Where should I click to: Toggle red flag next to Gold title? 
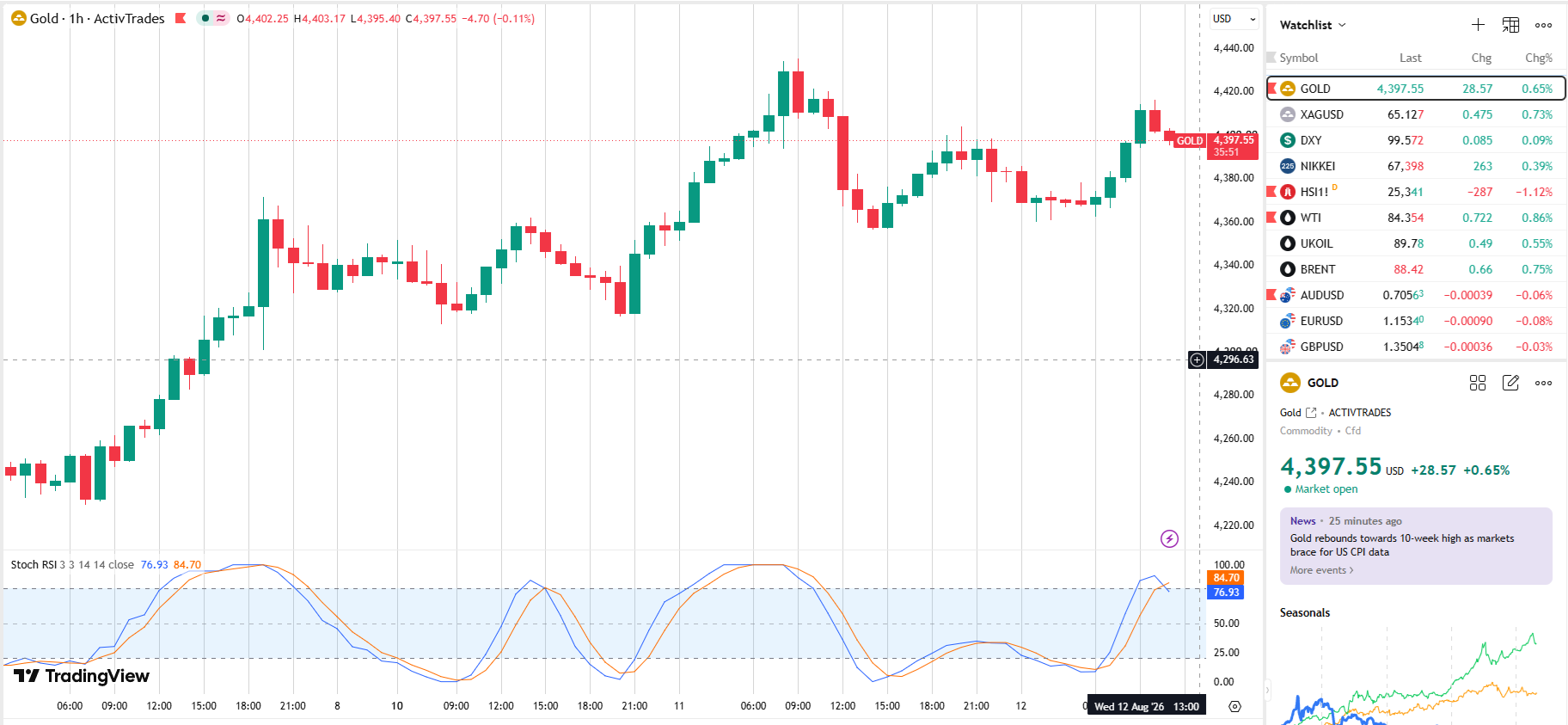(x=181, y=18)
